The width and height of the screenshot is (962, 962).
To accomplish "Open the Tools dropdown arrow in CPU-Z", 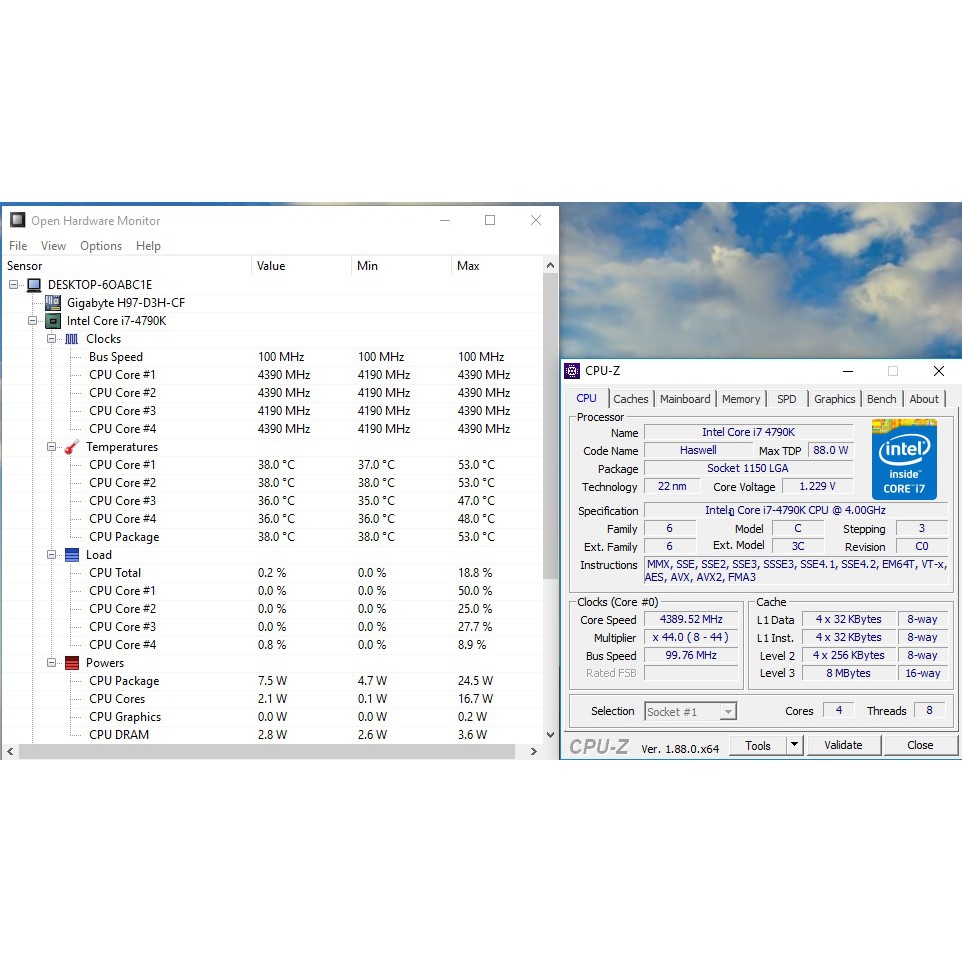I will [794, 745].
